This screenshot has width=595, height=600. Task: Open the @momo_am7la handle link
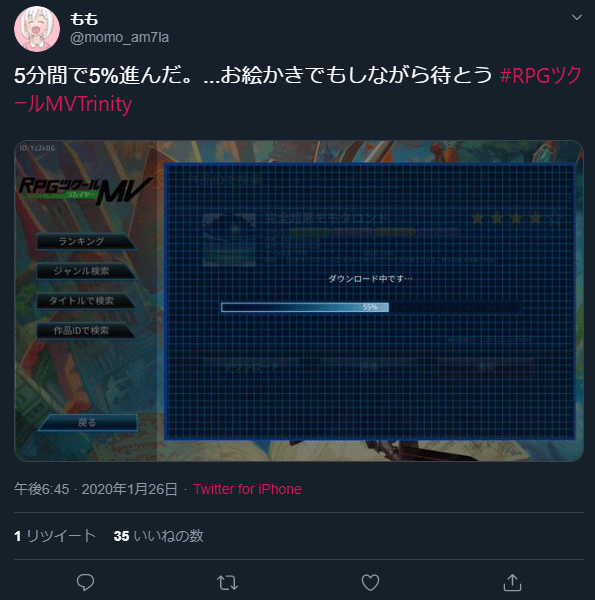pos(119,38)
